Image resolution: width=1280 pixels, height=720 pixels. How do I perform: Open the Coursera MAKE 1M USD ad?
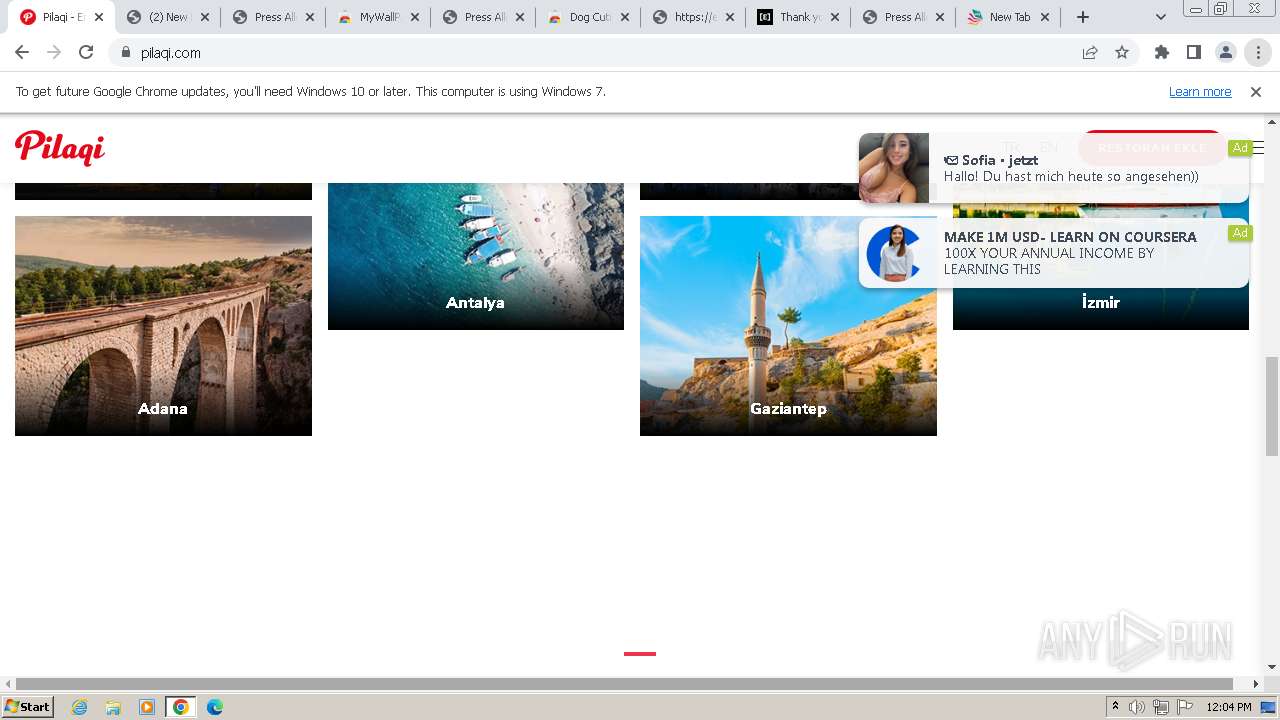[x=1054, y=253]
